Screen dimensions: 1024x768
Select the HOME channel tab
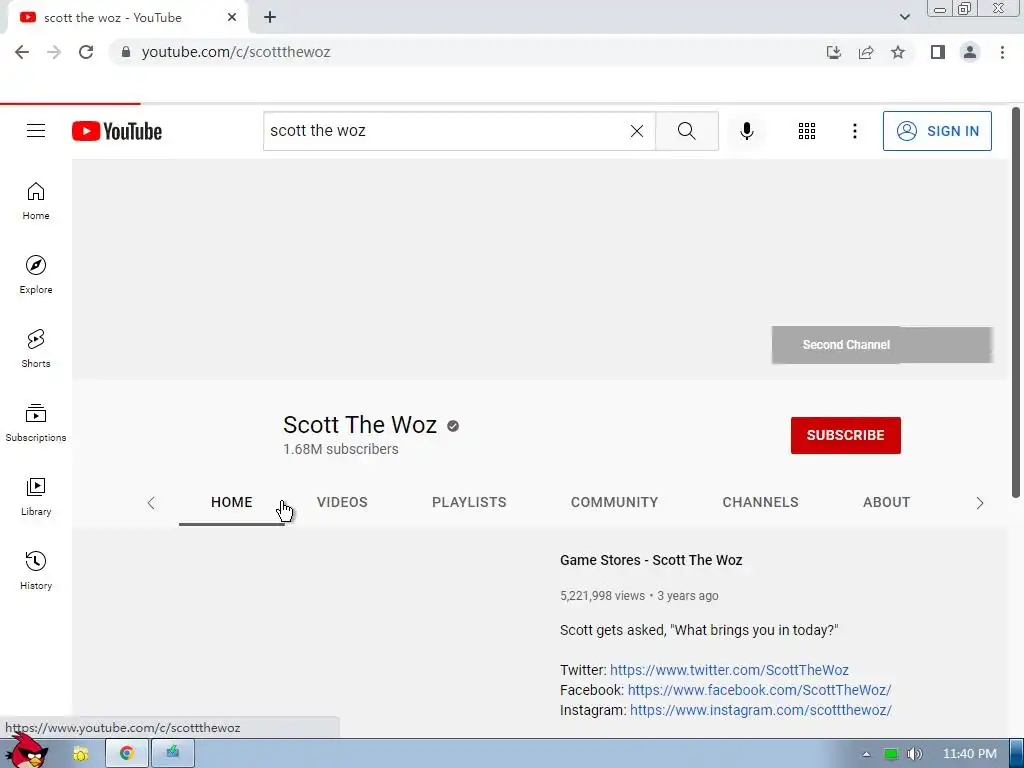(231, 502)
